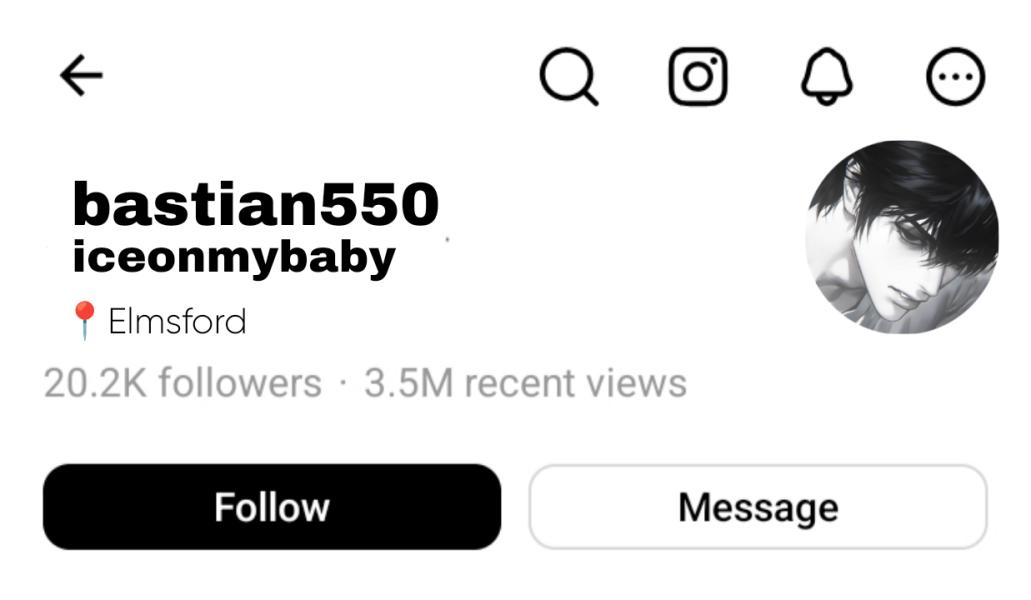Click the black Follow pill button
Screen dimensions: 1031x600
click(x=272, y=507)
